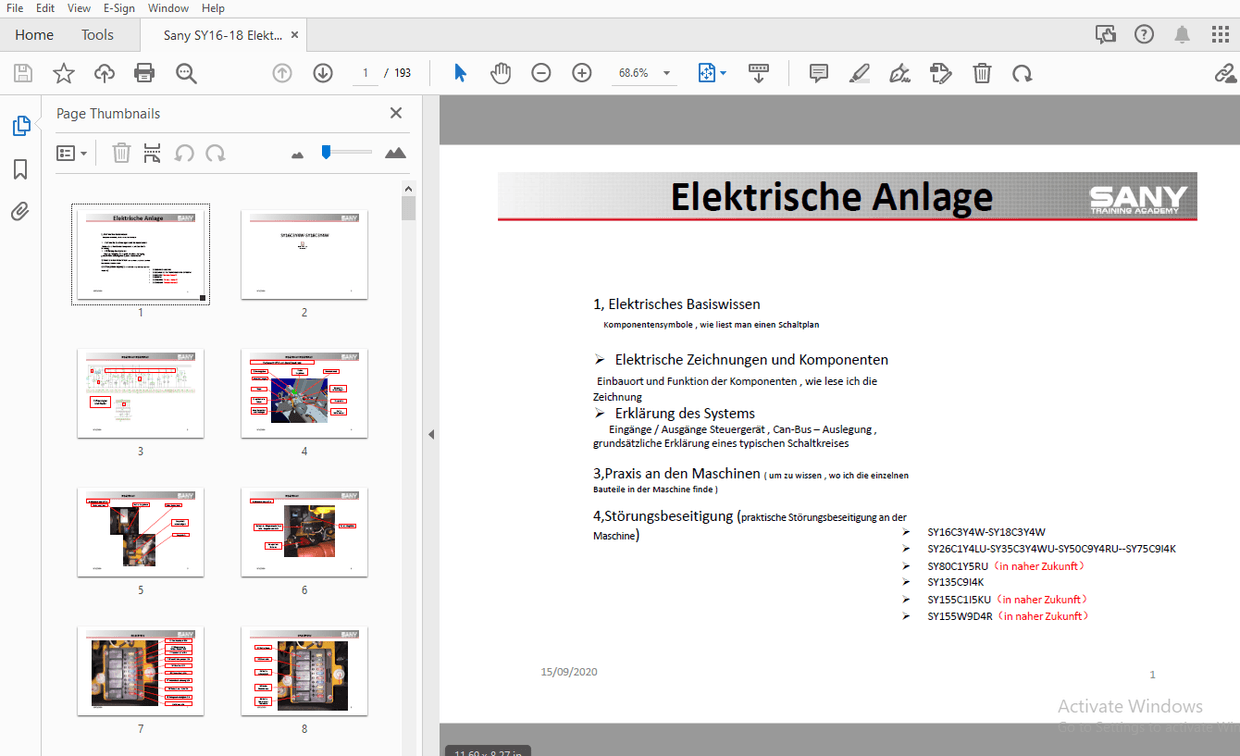Open the zoom percentage dropdown
The image size is (1240, 756).
point(666,72)
